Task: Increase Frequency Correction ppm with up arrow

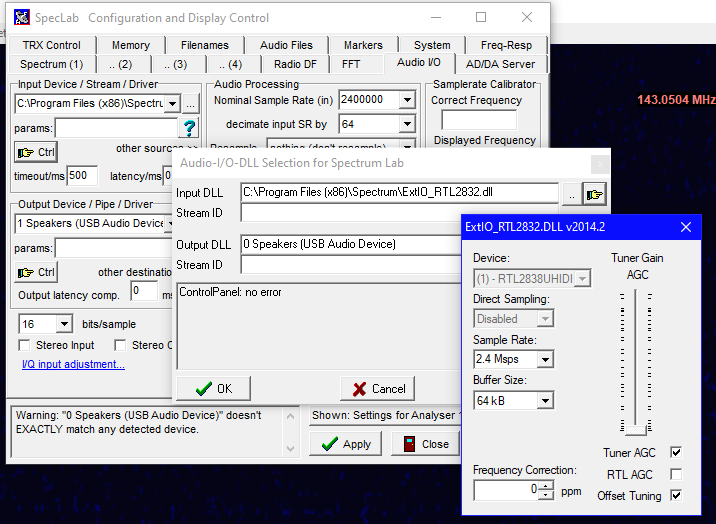Action: pos(546,486)
